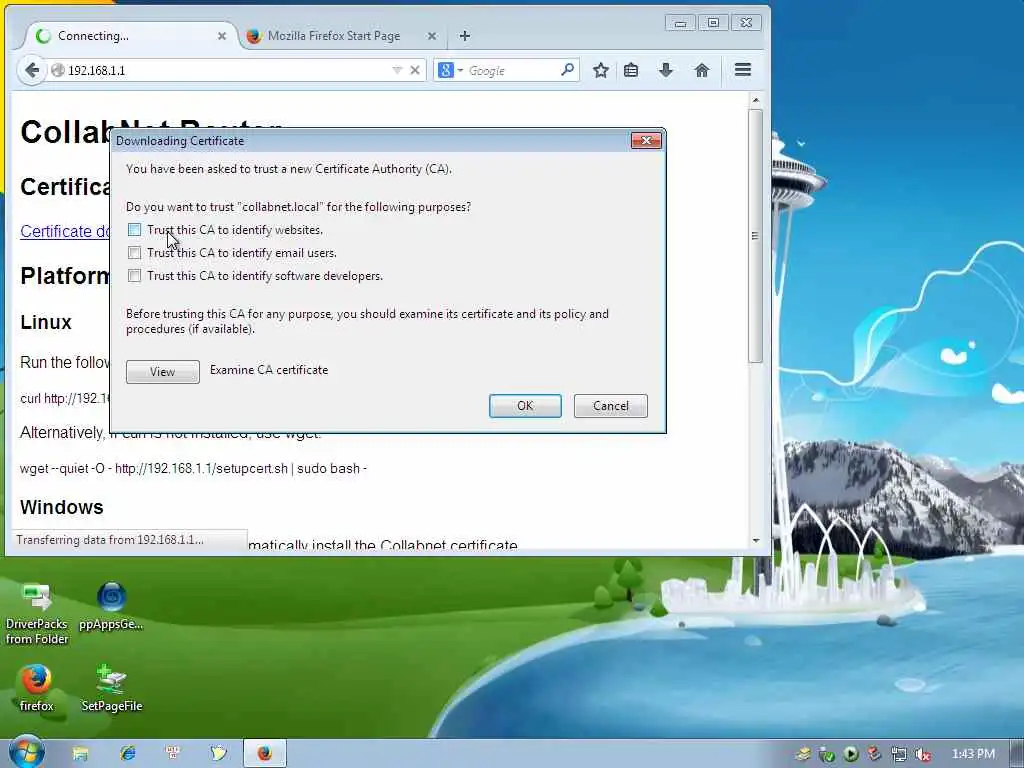
Task: Close the Connecting... tab
Action: coord(222,36)
